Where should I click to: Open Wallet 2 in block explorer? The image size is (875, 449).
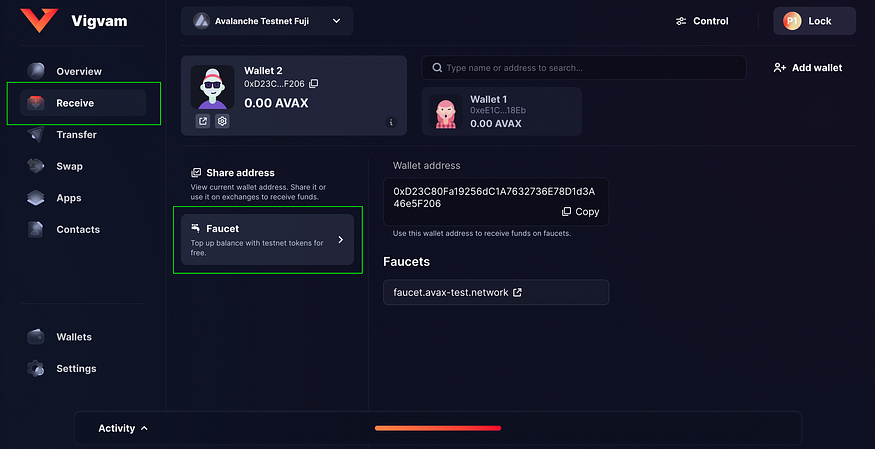(x=203, y=121)
